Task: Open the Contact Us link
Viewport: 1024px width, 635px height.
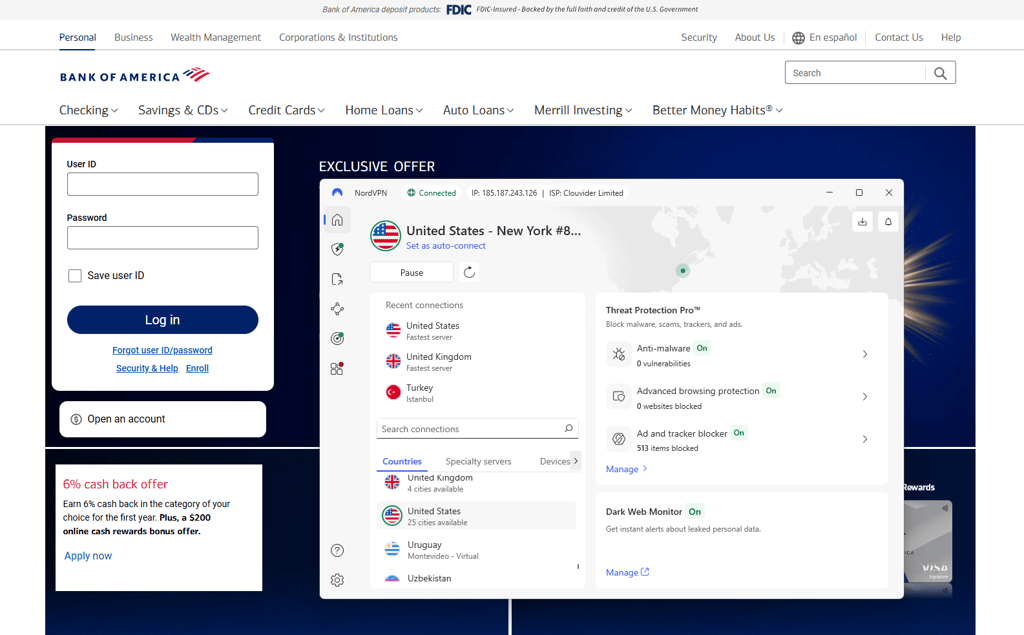Action: coord(899,38)
